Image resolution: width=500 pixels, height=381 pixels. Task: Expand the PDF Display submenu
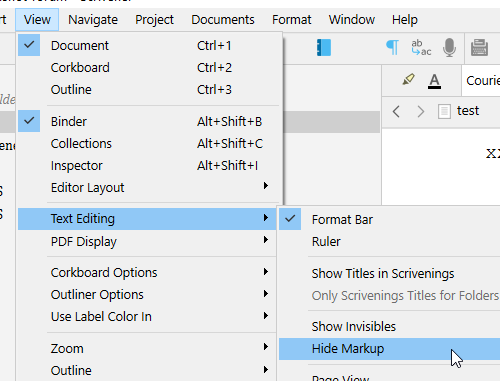(x=147, y=241)
